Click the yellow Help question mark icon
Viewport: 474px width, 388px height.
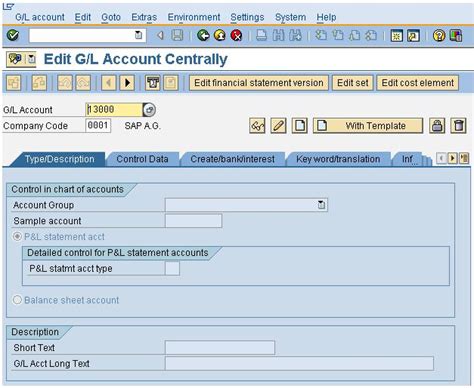pyautogui.click(x=439, y=35)
